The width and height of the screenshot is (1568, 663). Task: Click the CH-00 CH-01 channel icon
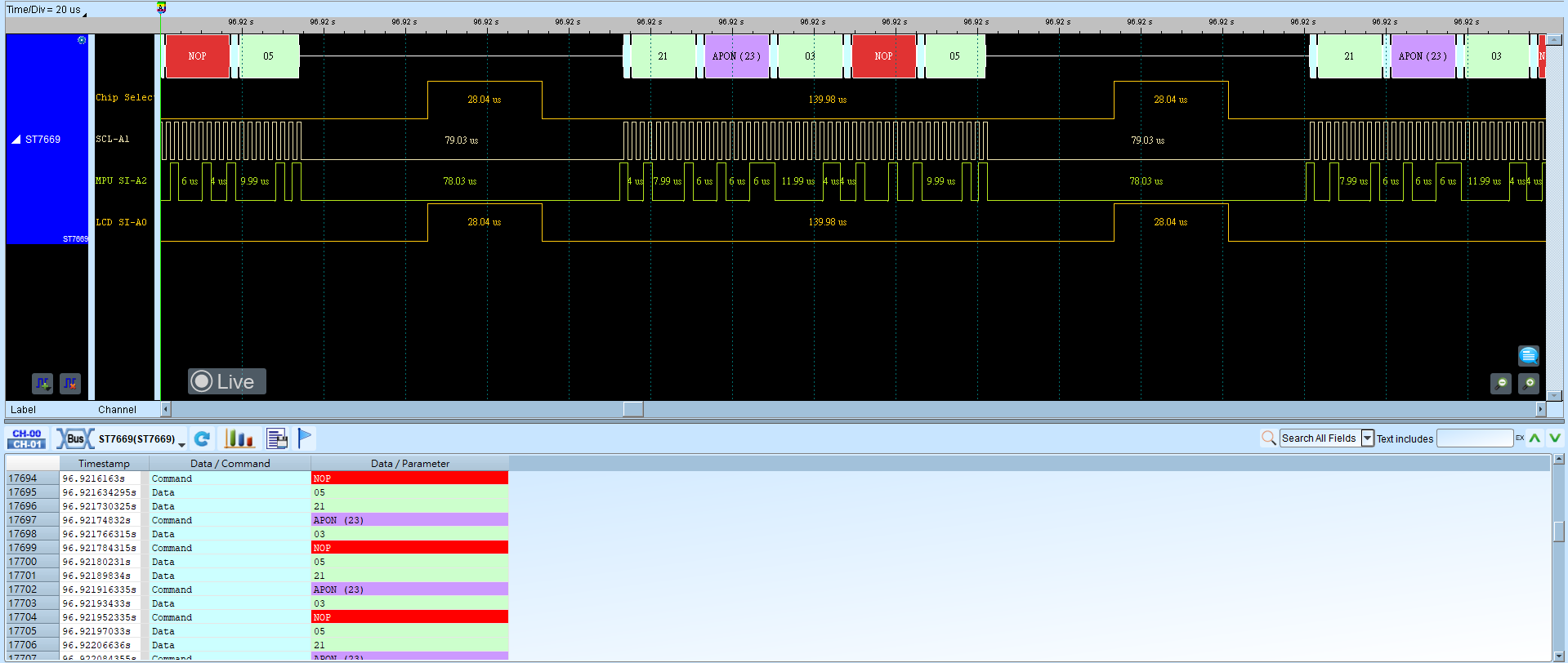tap(27, 439)
